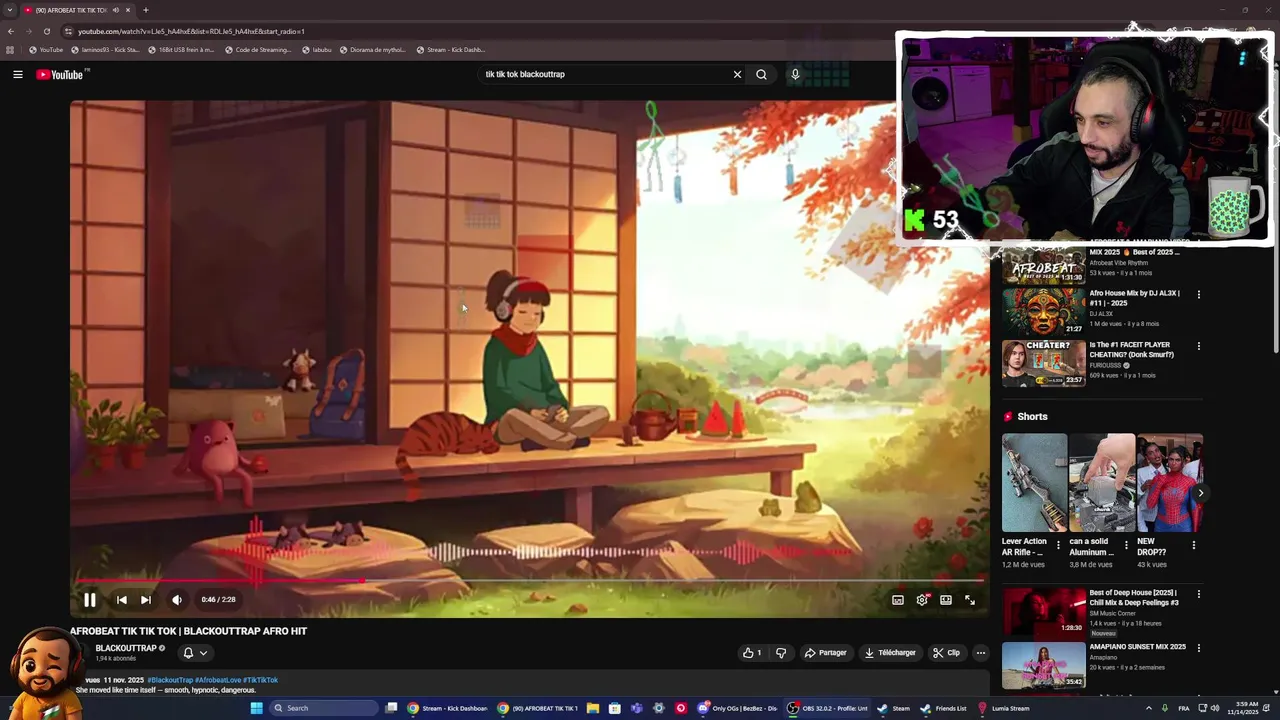The height and width of the screenshot is (720, 1280).
Task: Click the tik tik tok blackouttrap search field
Action: (605, 74)
